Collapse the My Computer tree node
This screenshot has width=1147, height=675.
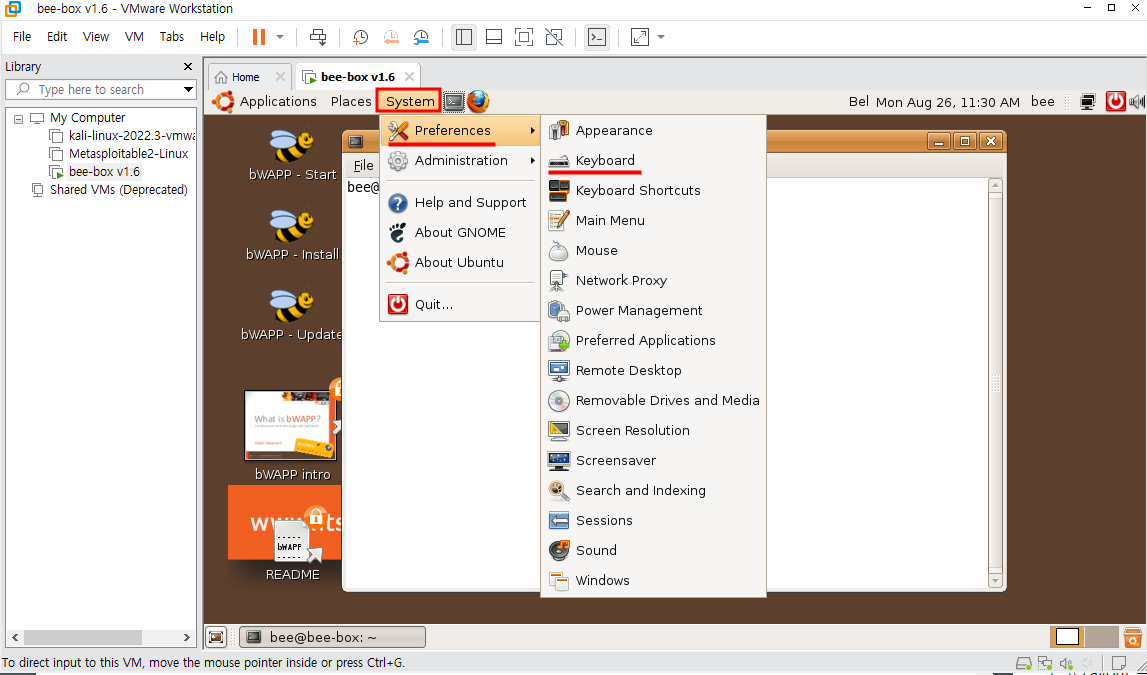tap(18, 118)
